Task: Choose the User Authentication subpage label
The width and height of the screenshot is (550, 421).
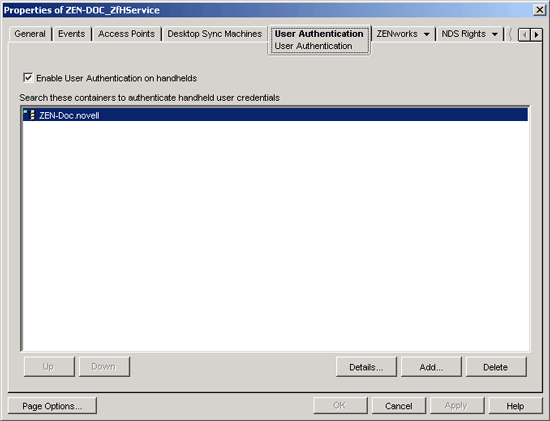Action: tap(313, 46)
